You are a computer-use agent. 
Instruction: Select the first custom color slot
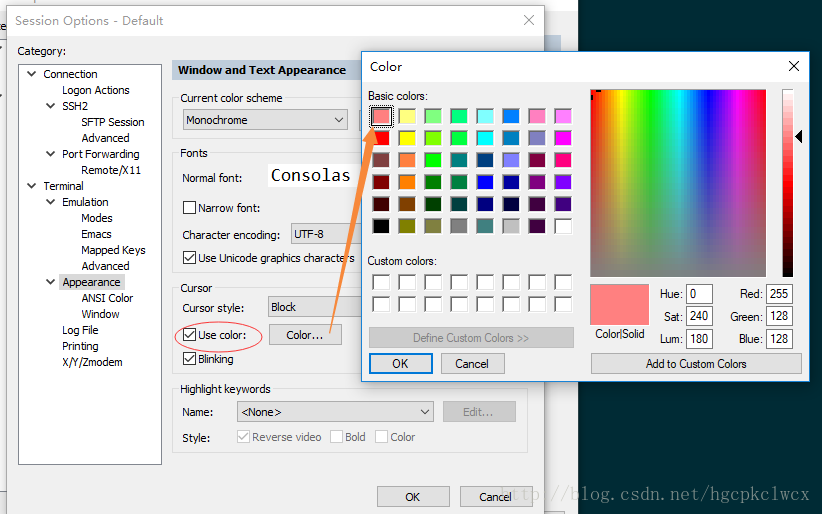click(381, 282)
